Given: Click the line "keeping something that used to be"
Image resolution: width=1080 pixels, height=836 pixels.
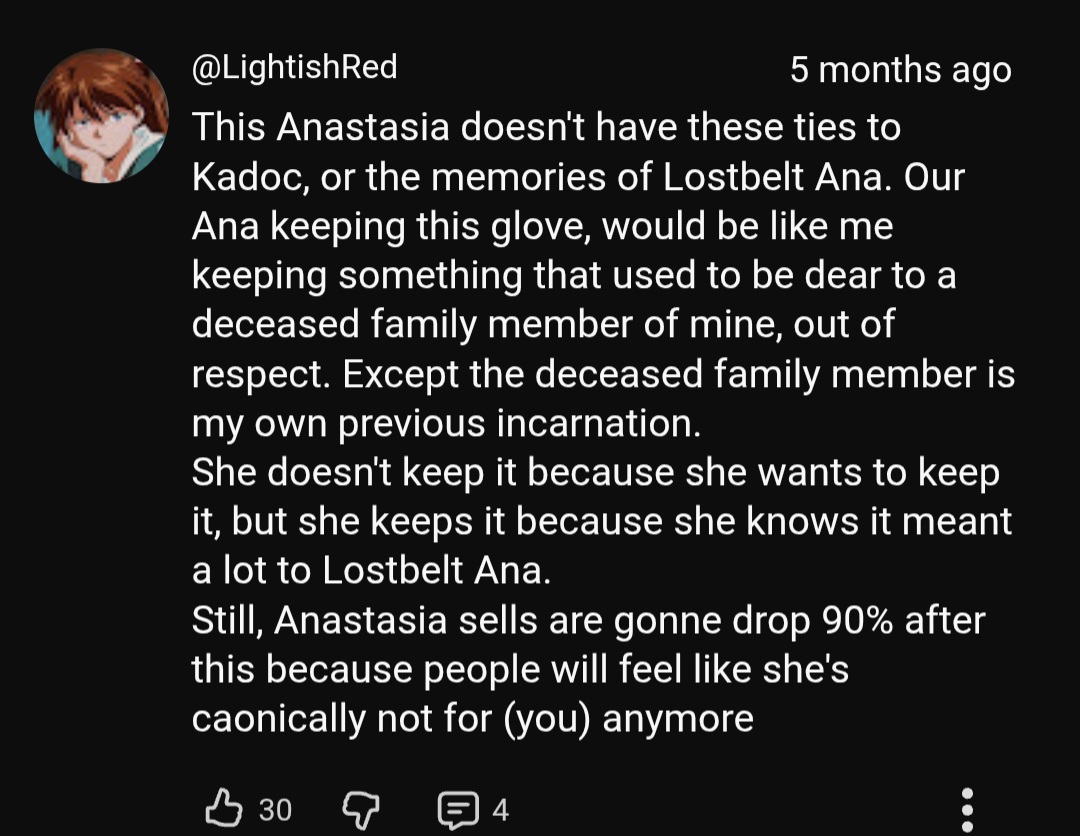Looking at the screenshot, I should [x=573, y=276].
